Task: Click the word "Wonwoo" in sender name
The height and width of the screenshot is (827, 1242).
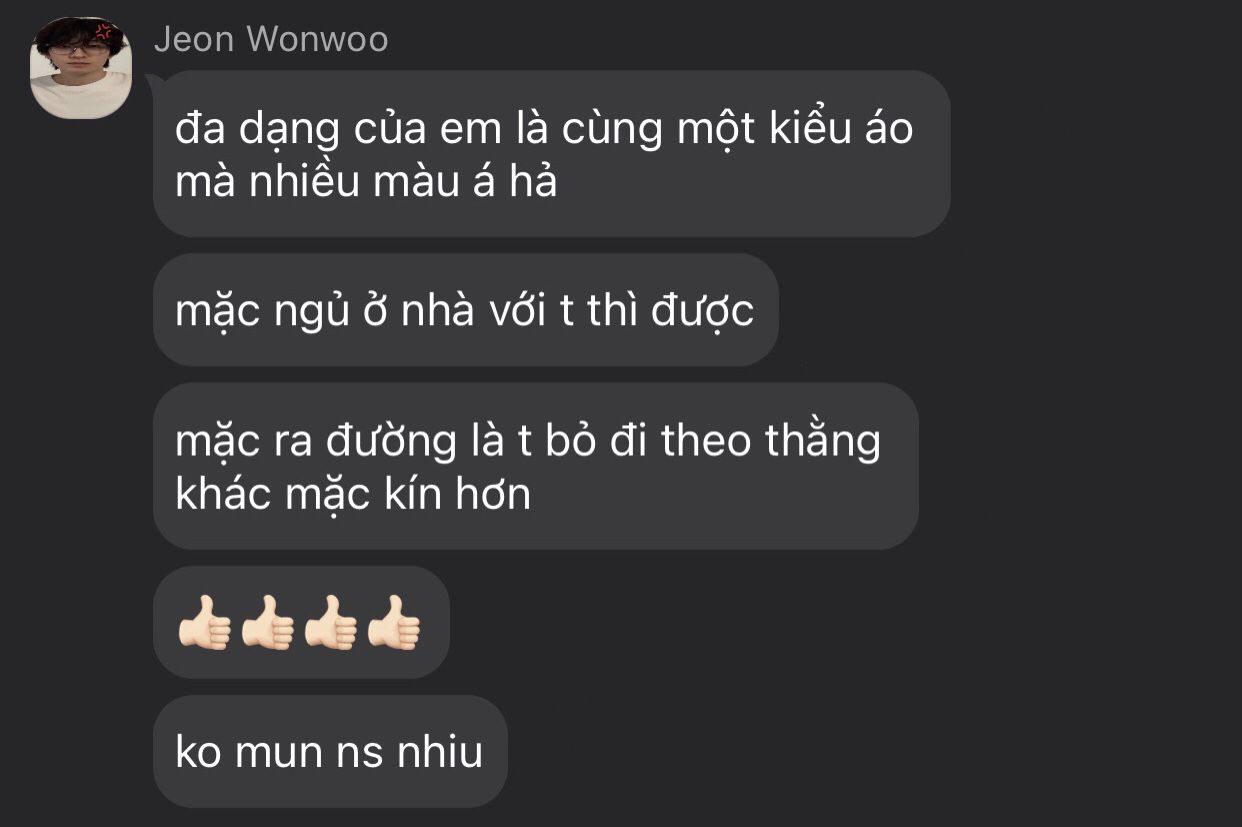Action: [x=317, y=39]
